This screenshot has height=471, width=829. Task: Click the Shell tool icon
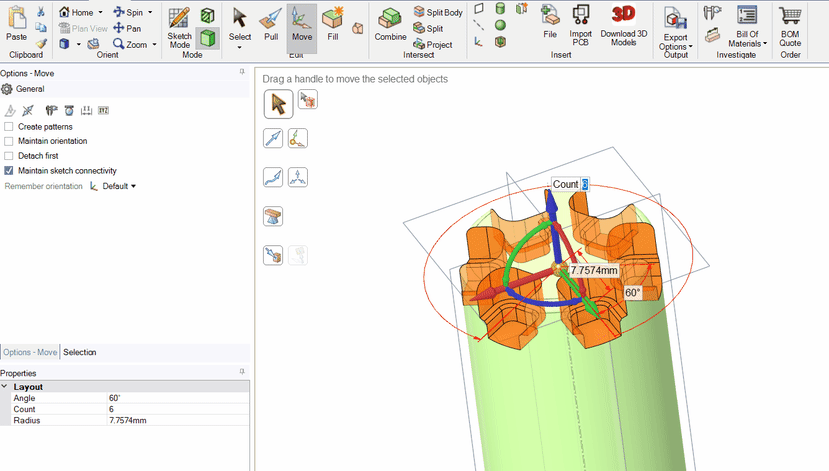coord(500,41)
